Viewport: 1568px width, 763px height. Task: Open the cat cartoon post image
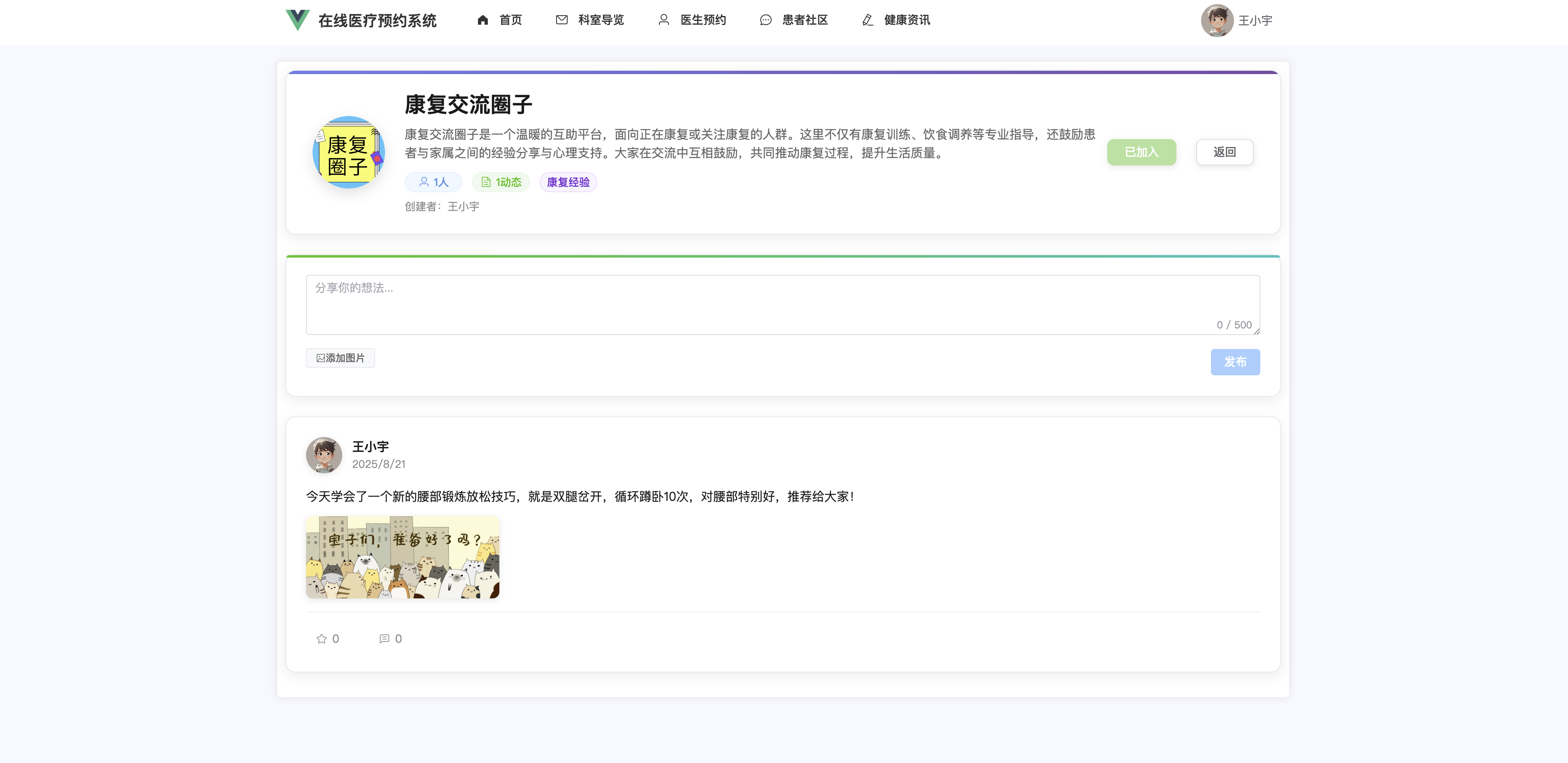click(x=402, y=557)
